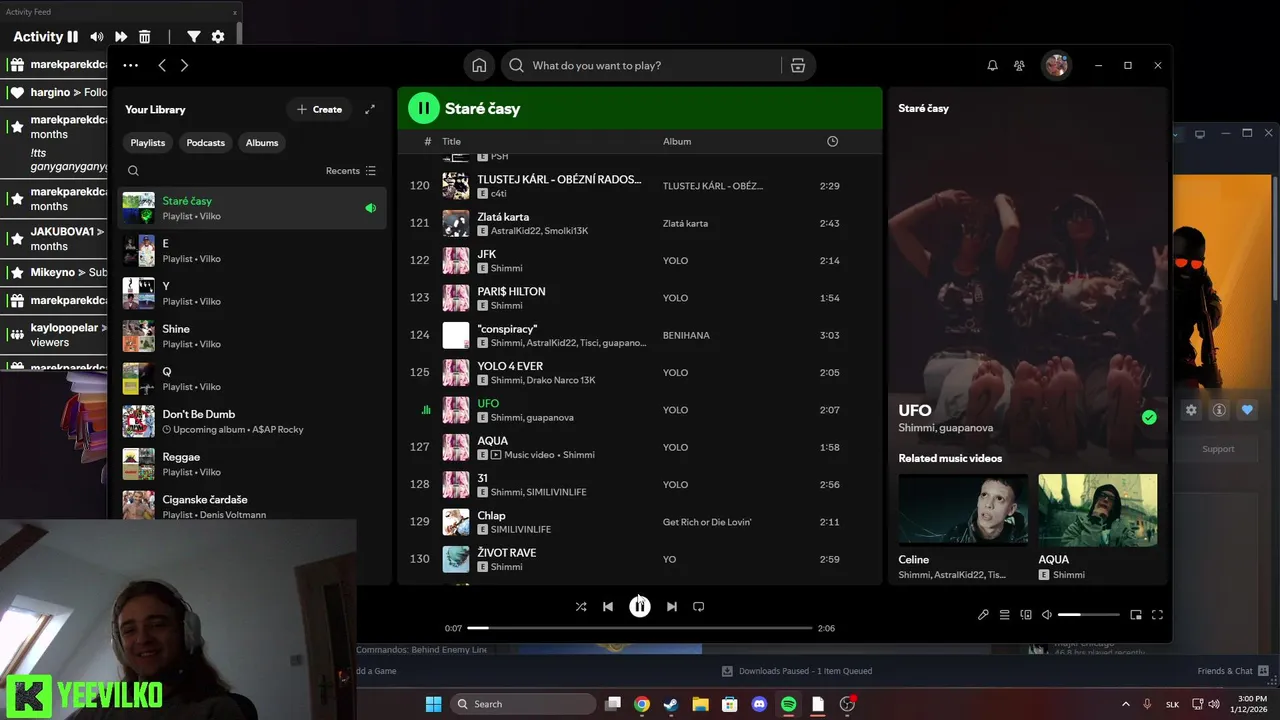Image resolution: width=1280 pixels, height=720 pixels.
Task: Open the Ciganske čardaše playlist
Action: point(252,505)
